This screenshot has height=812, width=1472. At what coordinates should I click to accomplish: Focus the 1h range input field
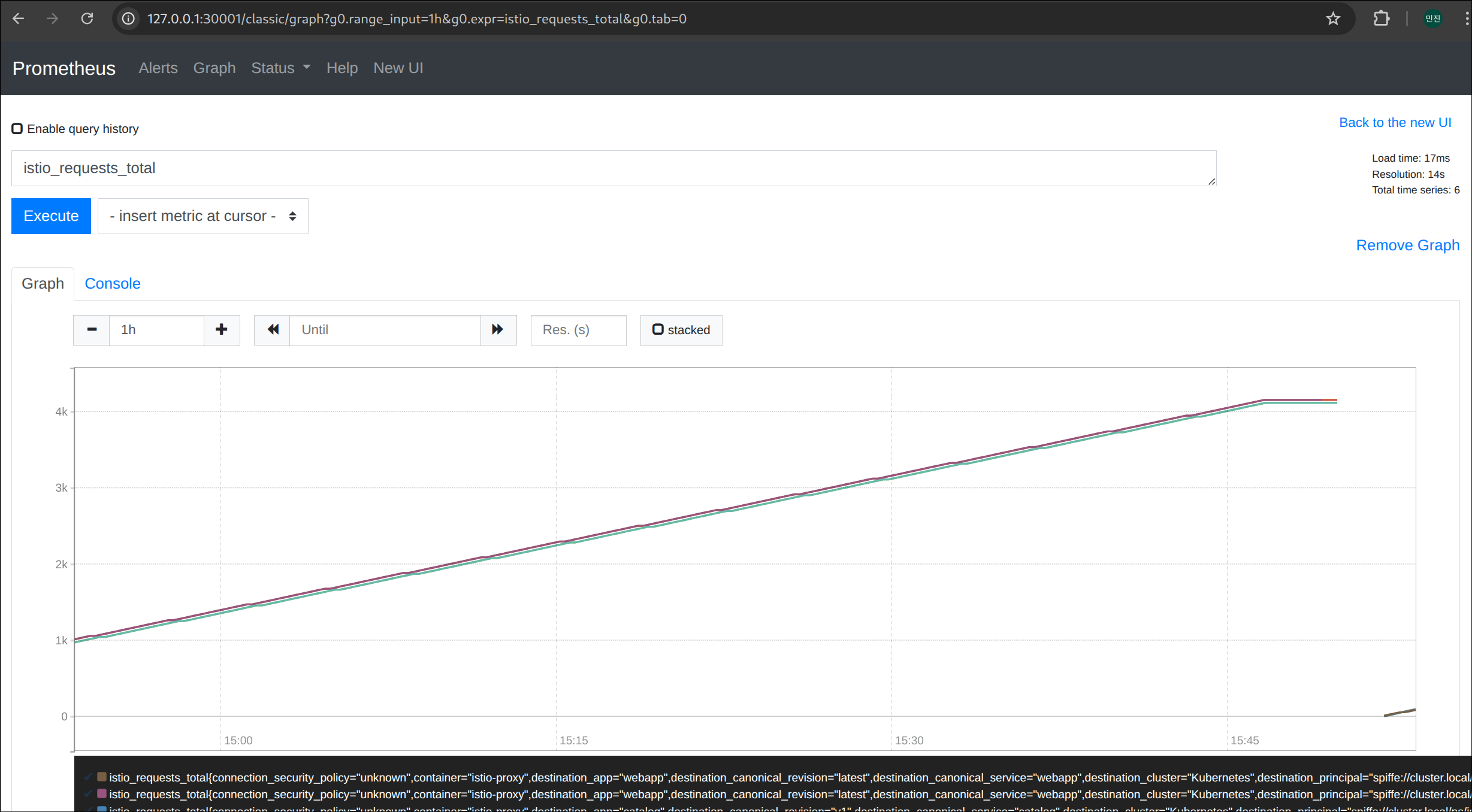tap(156, 330)
